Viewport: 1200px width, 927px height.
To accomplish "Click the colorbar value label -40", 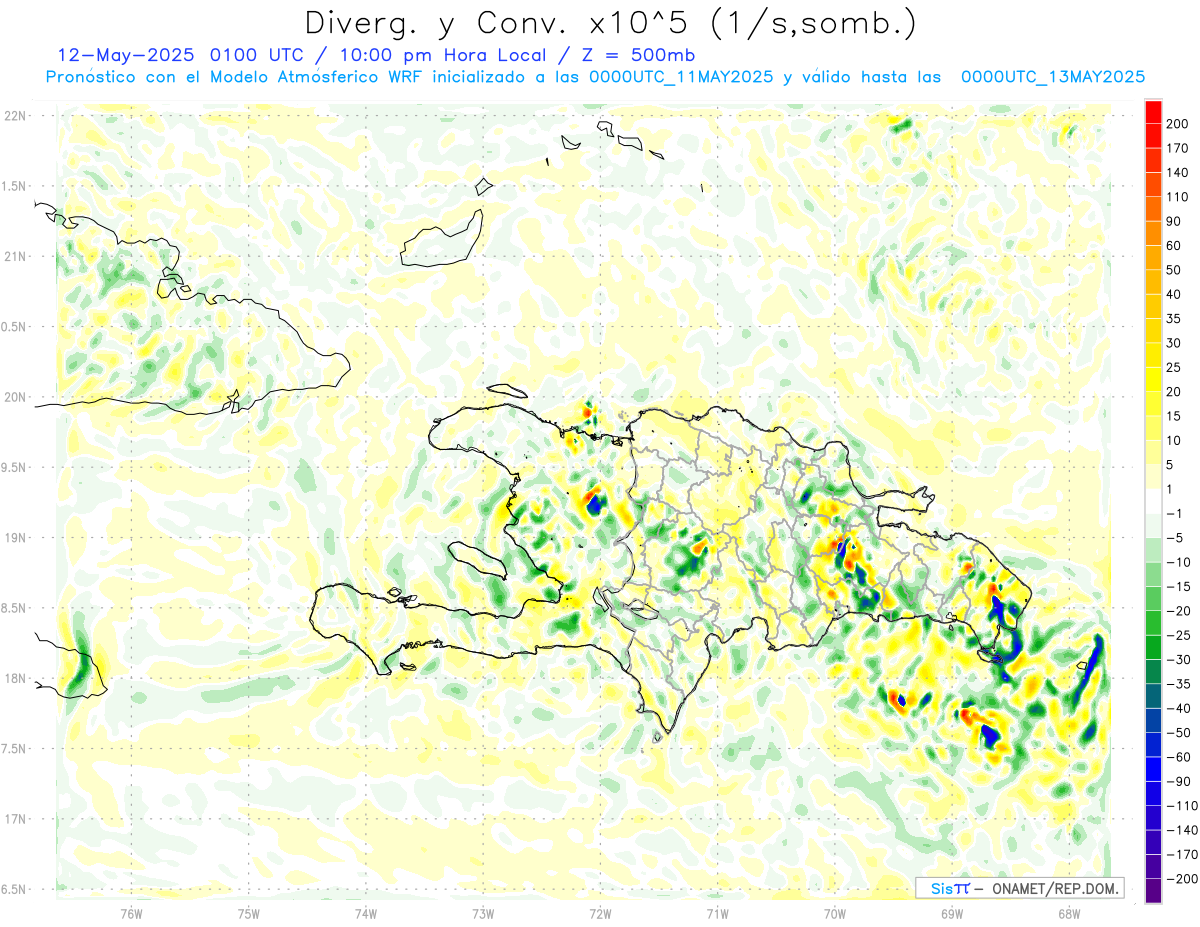I will pos(1178,708).
